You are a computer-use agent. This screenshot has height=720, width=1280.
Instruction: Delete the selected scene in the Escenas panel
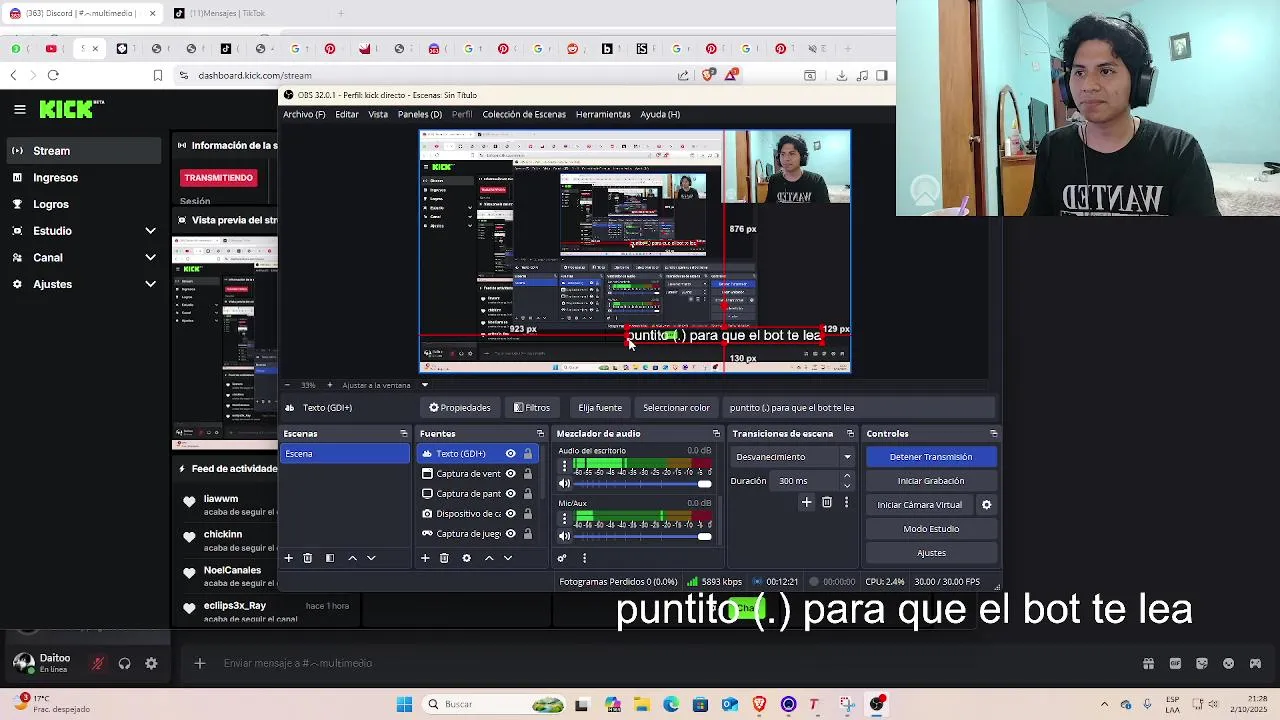(308, 558)
